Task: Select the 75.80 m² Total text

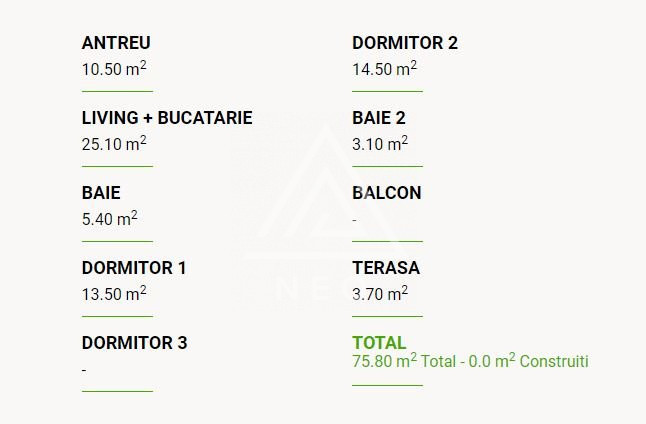Action: [404, 361]
